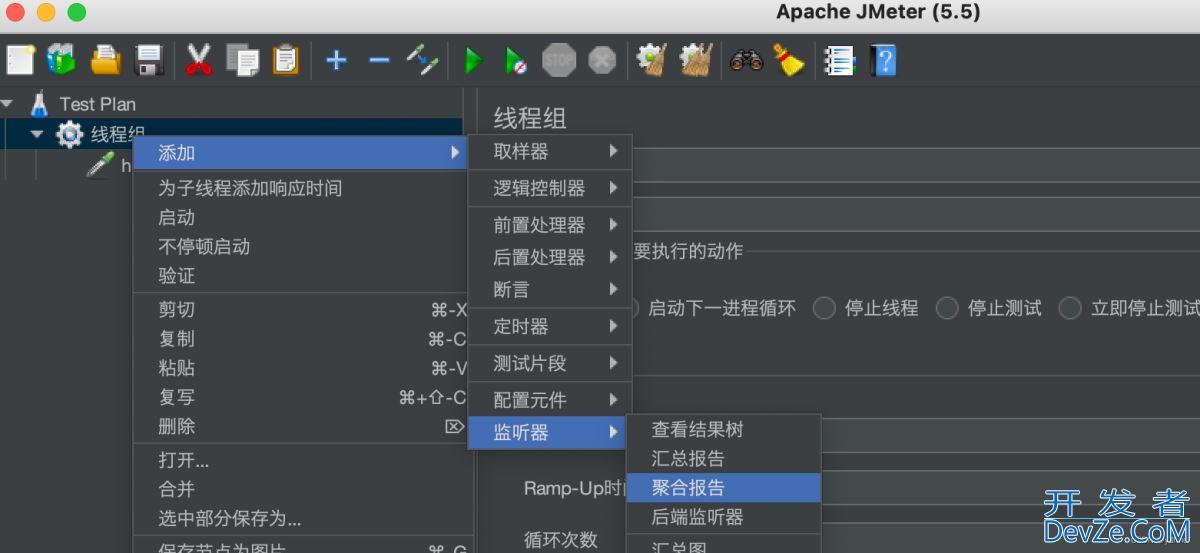Choose 启动 from the context menu

coord(300,217)
